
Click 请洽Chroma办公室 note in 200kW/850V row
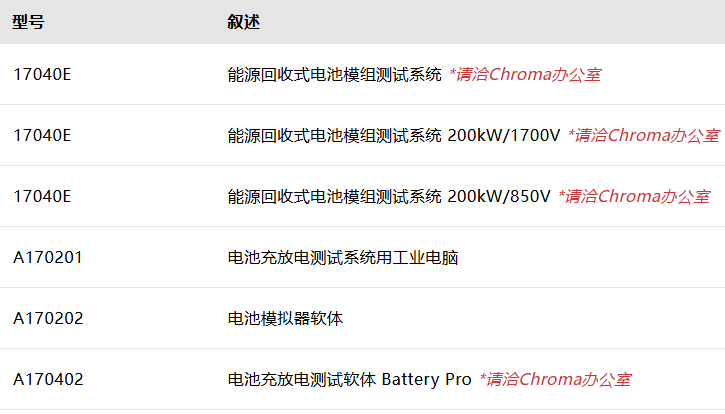(x=634, y=197)
